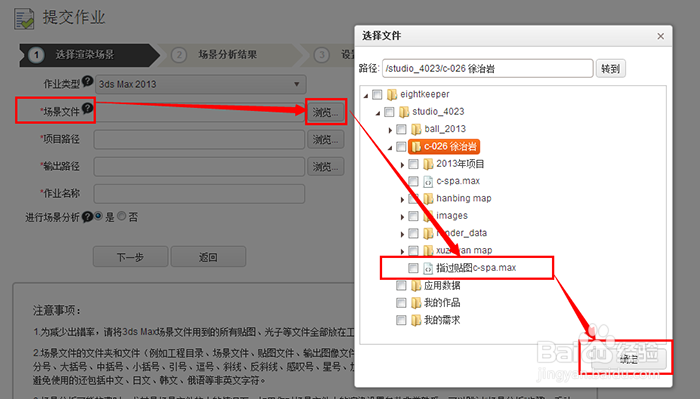Click the eightkeeper folder icon

tap(392, 95)
